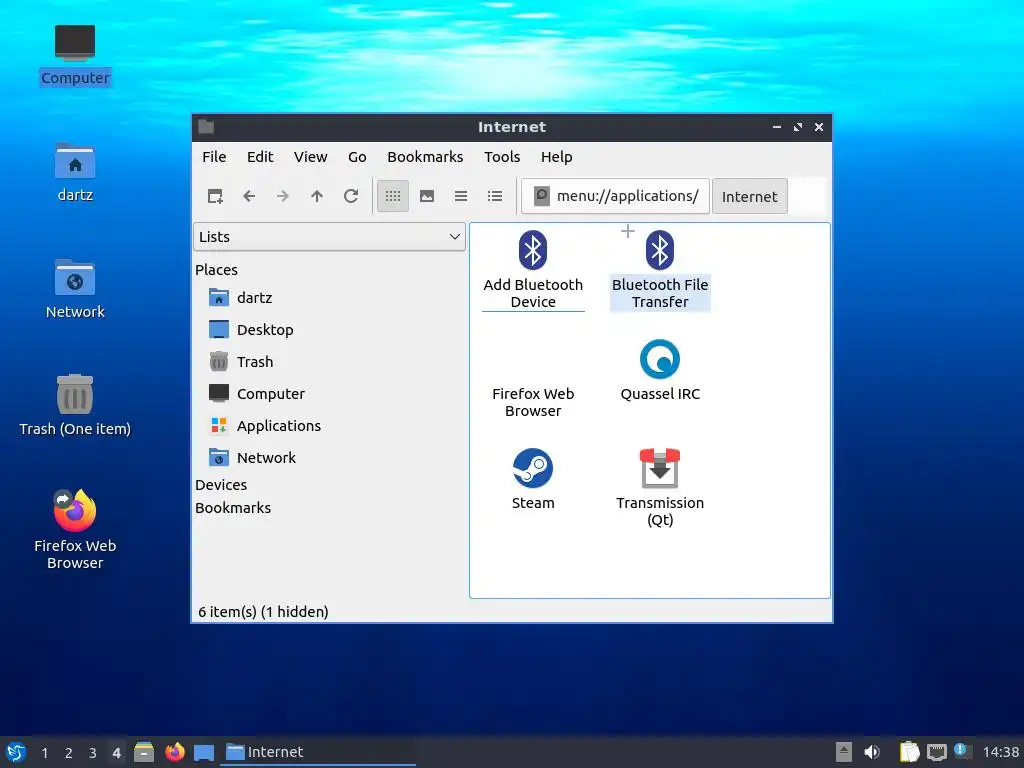
Task: Click the Internet path button
Action: click(x=750, y=196)
